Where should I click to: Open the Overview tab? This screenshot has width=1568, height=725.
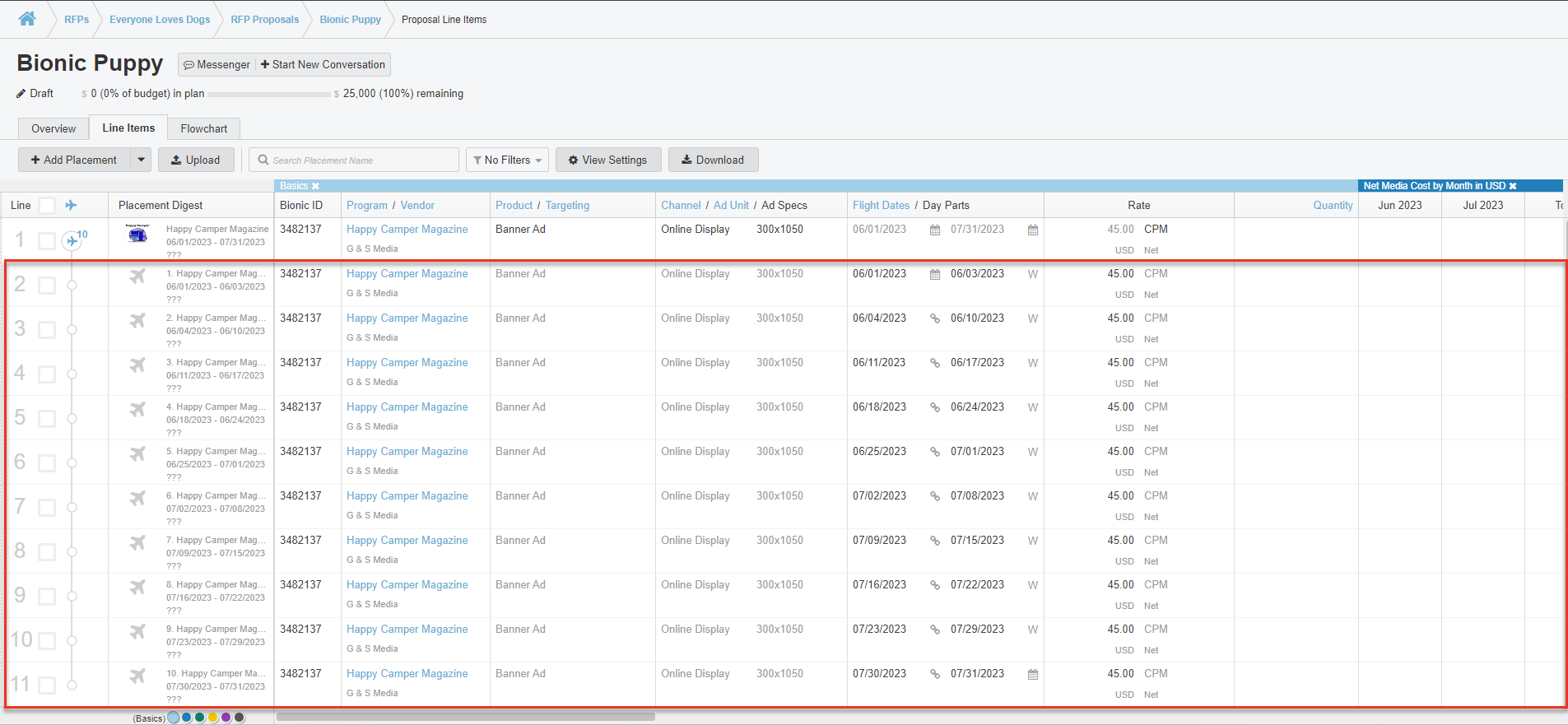click(54, 128)
